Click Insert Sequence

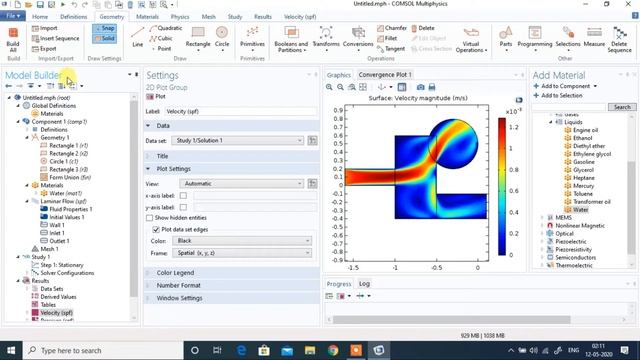pos(56,38)
